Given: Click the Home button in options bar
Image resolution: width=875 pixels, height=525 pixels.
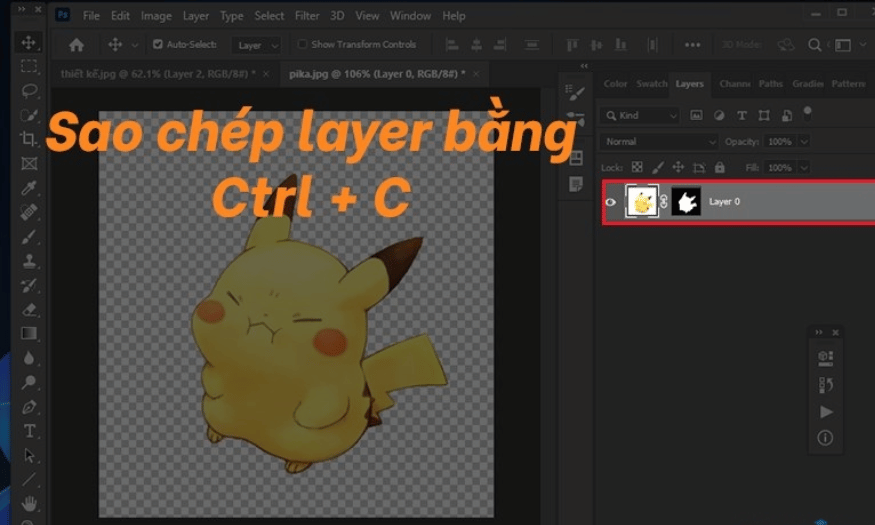Looking at the screenshot, I should point(76,45).
